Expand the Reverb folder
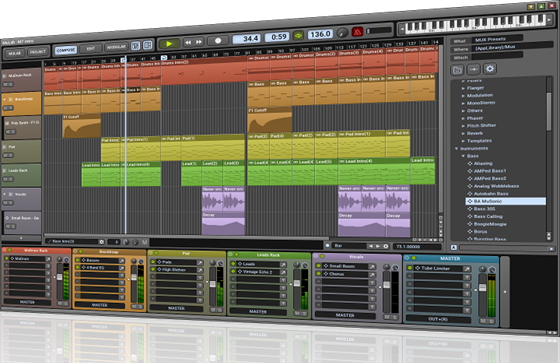This screenshot has width=560, height=363. coord(463,133)
